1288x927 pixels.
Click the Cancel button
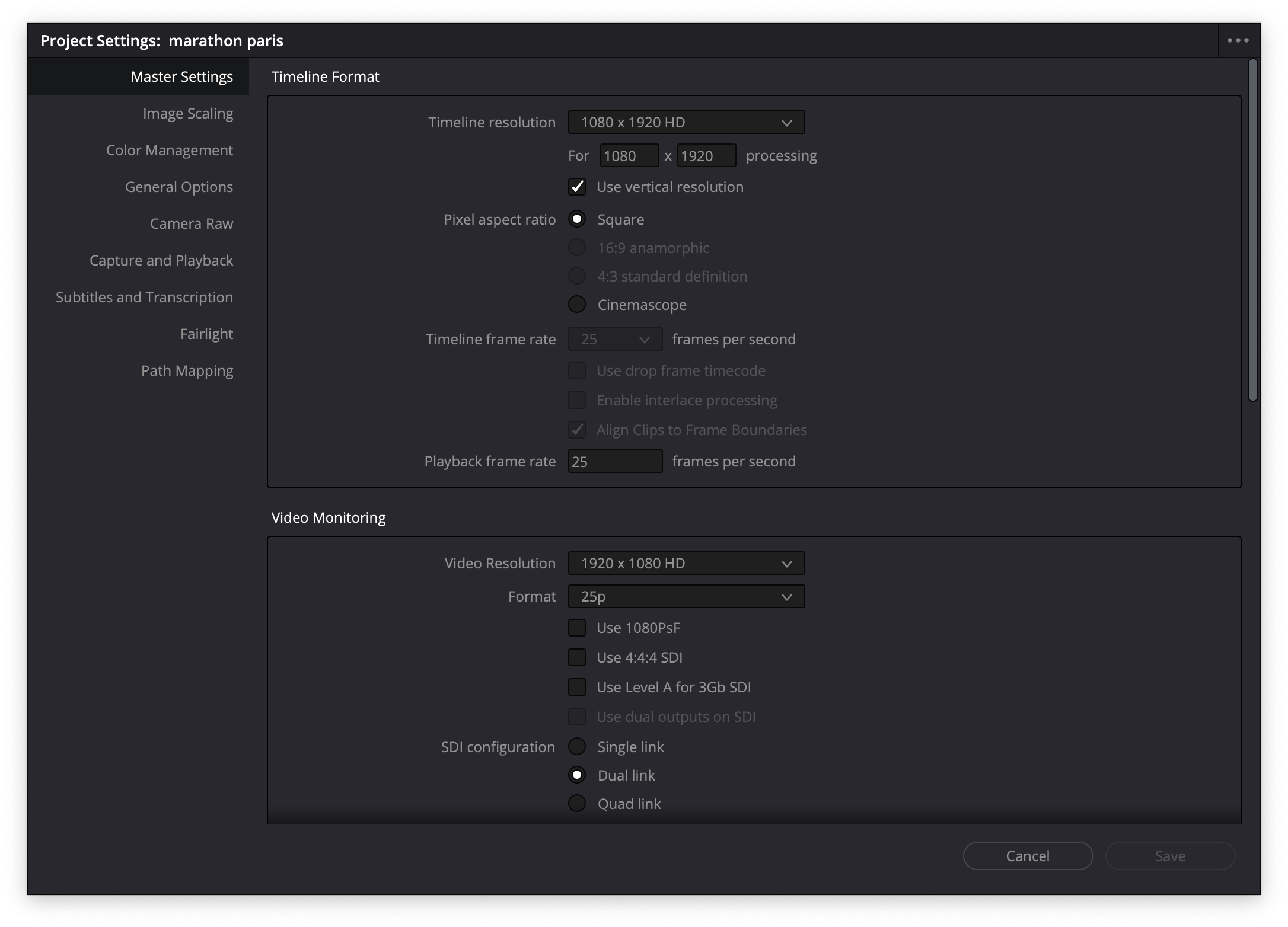point(1028,856)
